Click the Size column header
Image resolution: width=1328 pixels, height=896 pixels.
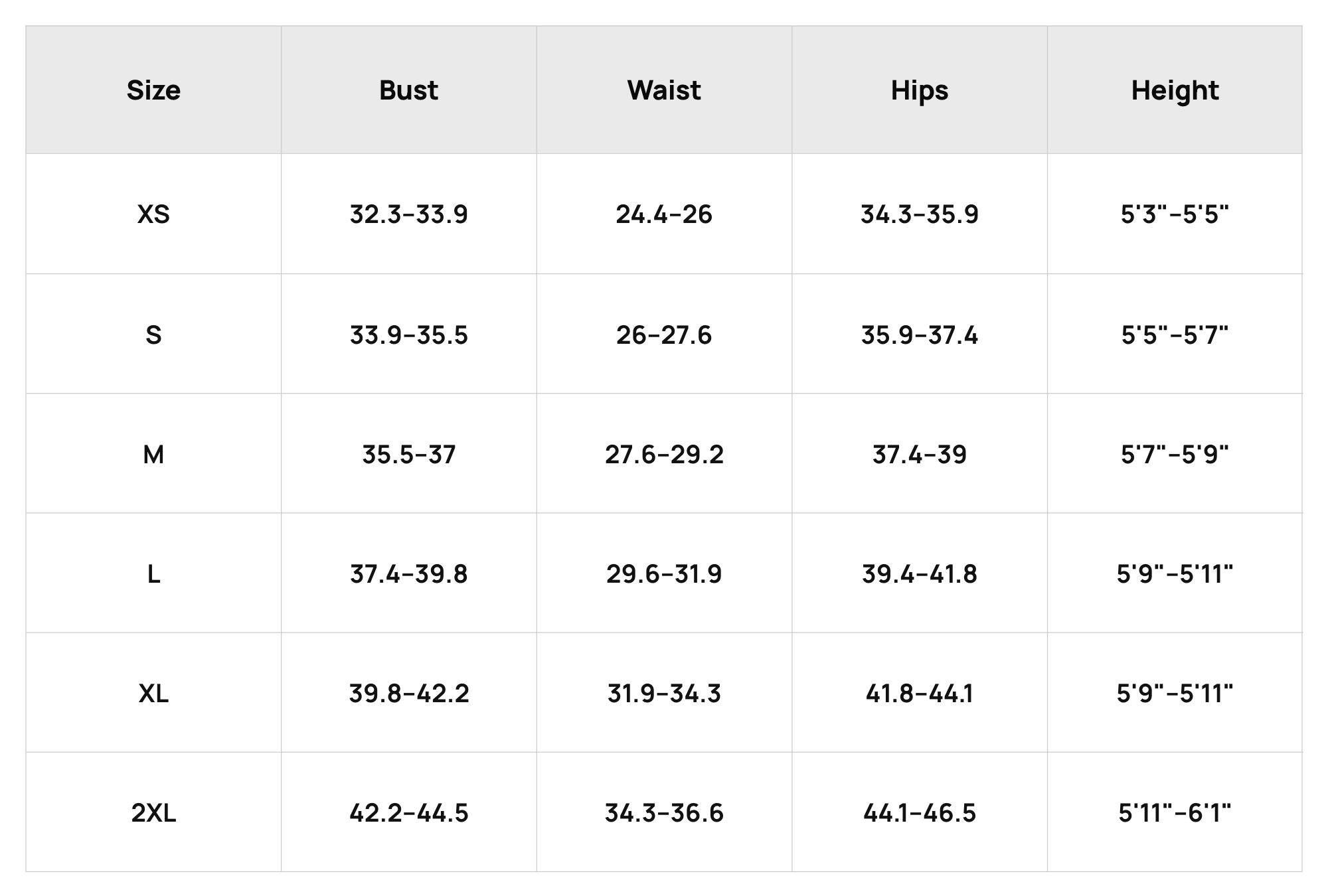(153, 90)
